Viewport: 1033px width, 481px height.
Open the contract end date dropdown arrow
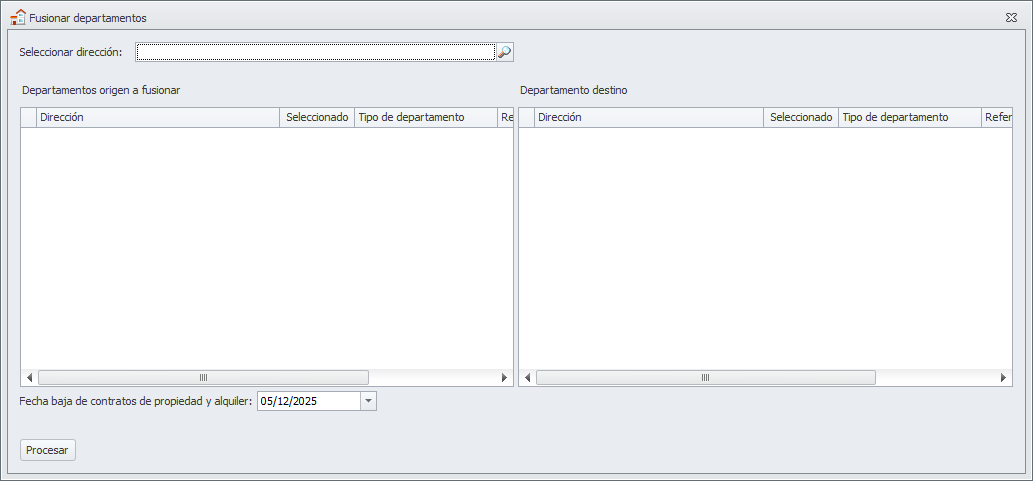[368, 401]
